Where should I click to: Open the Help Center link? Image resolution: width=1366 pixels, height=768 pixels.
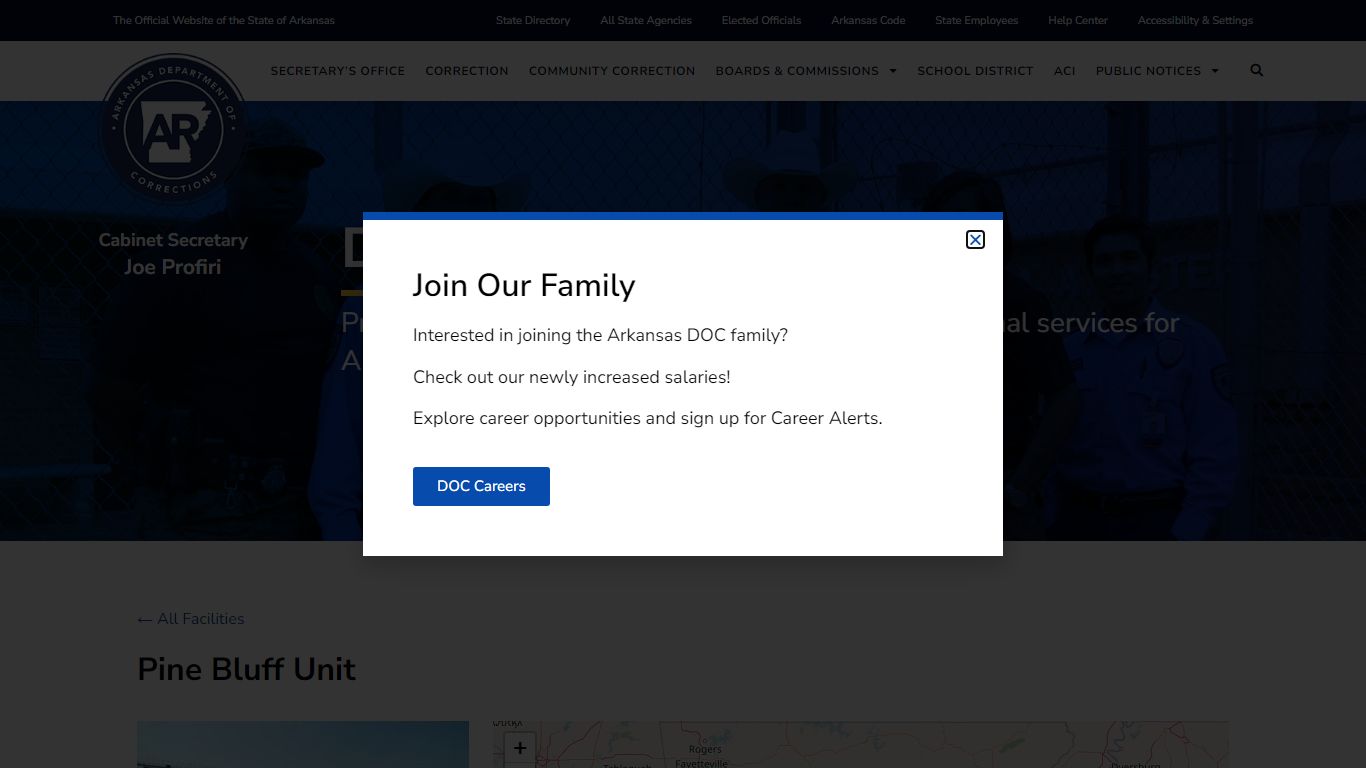coord(1078,20)
